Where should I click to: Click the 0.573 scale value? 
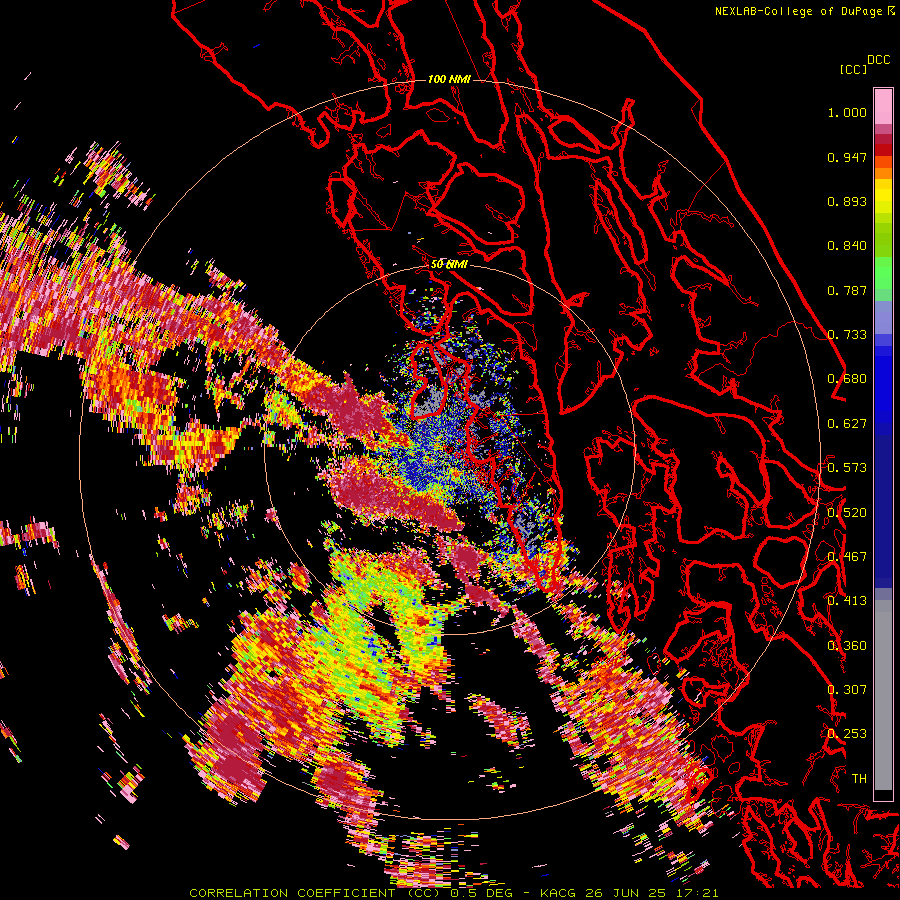point(847,468)
